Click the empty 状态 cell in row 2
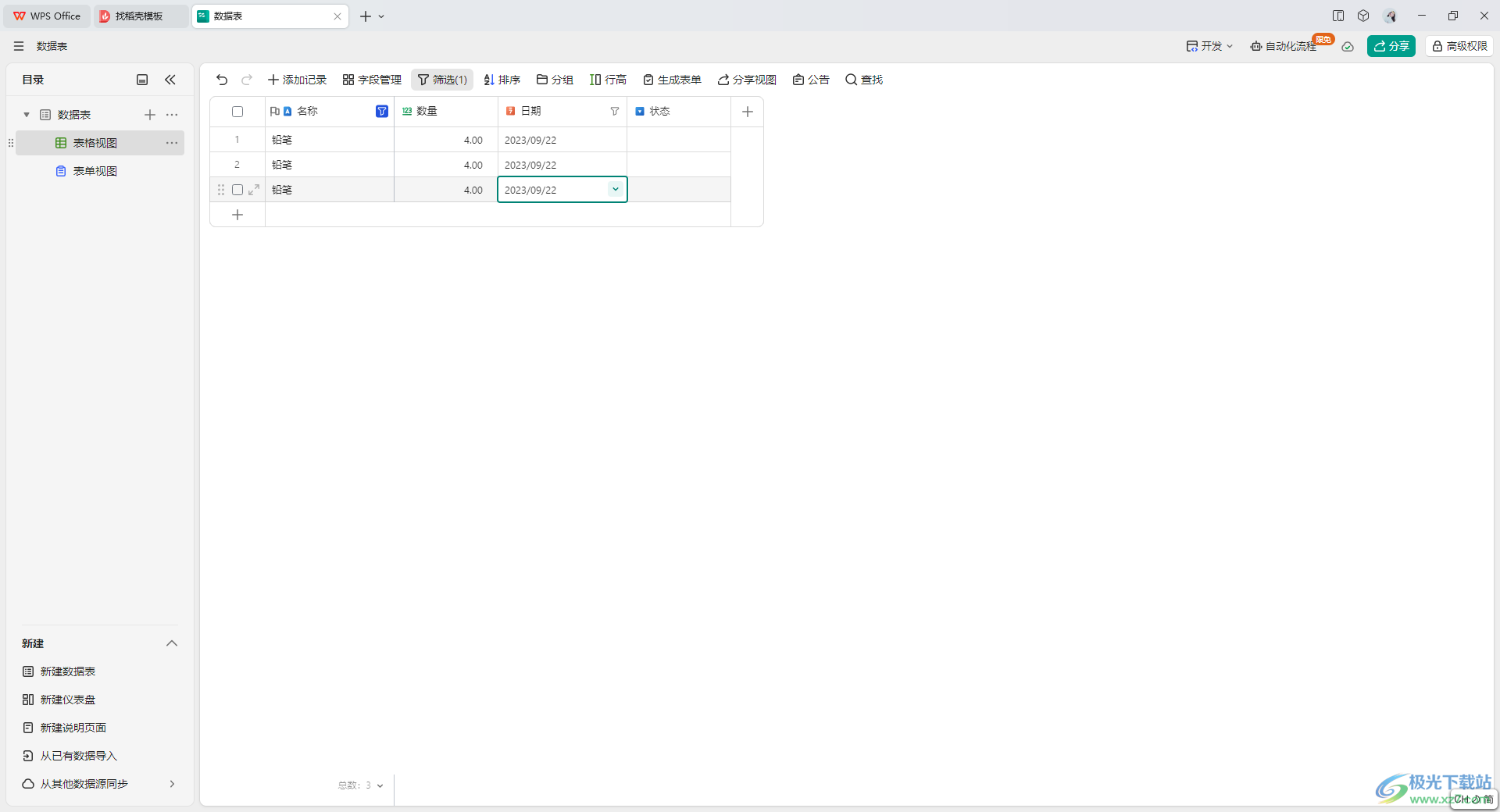The height and width of the screenshot is (812, 1500). tap(679, 165)
